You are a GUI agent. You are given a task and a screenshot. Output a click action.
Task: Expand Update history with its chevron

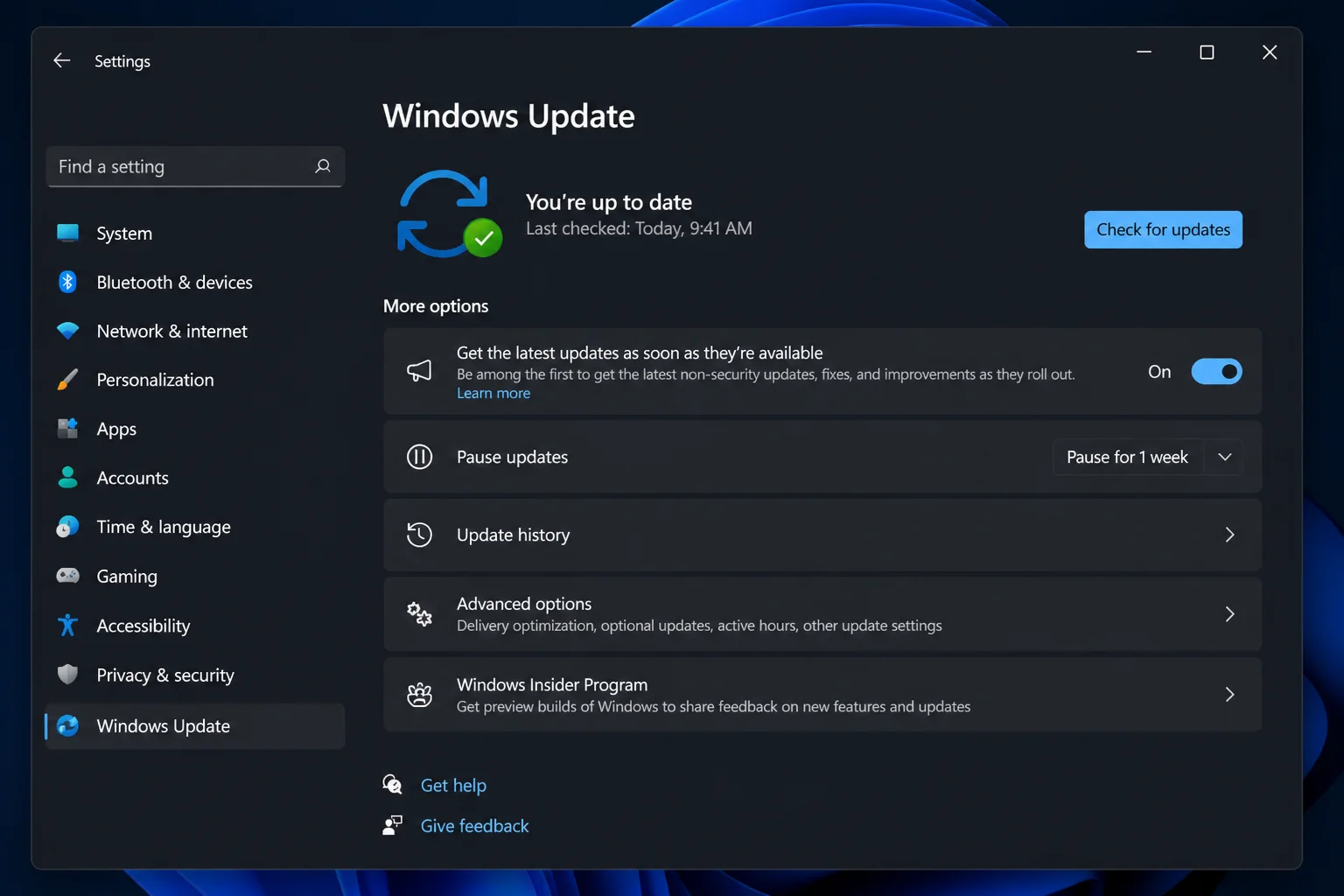pos(1229,535)
